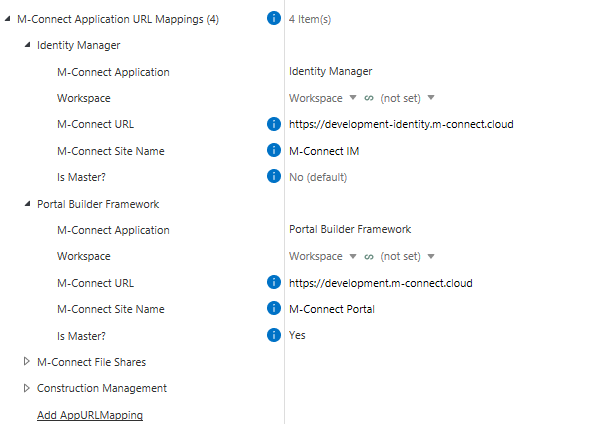This screenshot has width=590, height=424.
Task: Select M-Connect URL label under Identity Manager
Action: (x=95, y=124)
